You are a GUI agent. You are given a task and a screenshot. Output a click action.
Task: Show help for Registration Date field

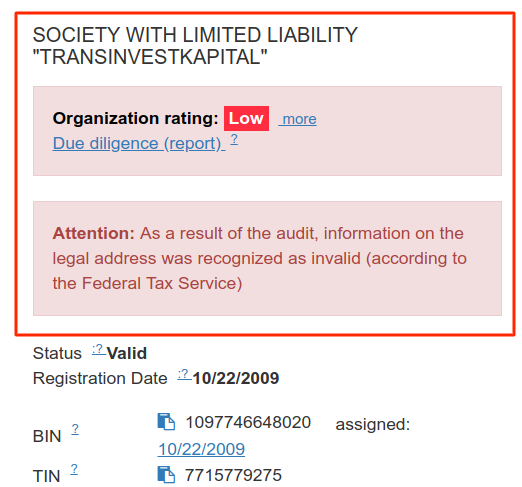[184, 374]
